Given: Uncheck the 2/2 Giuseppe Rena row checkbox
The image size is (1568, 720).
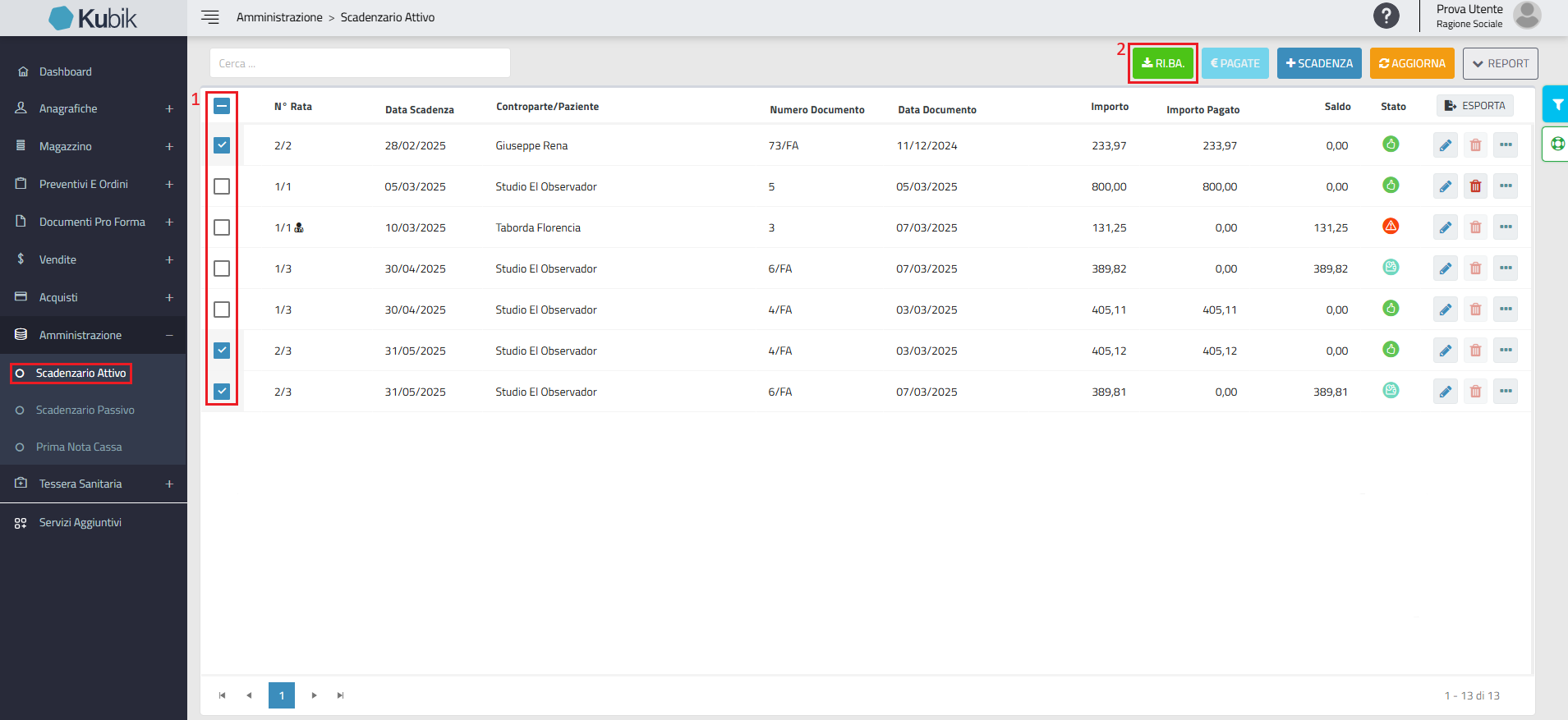Looking at the screenshot, I should [222, 145].
